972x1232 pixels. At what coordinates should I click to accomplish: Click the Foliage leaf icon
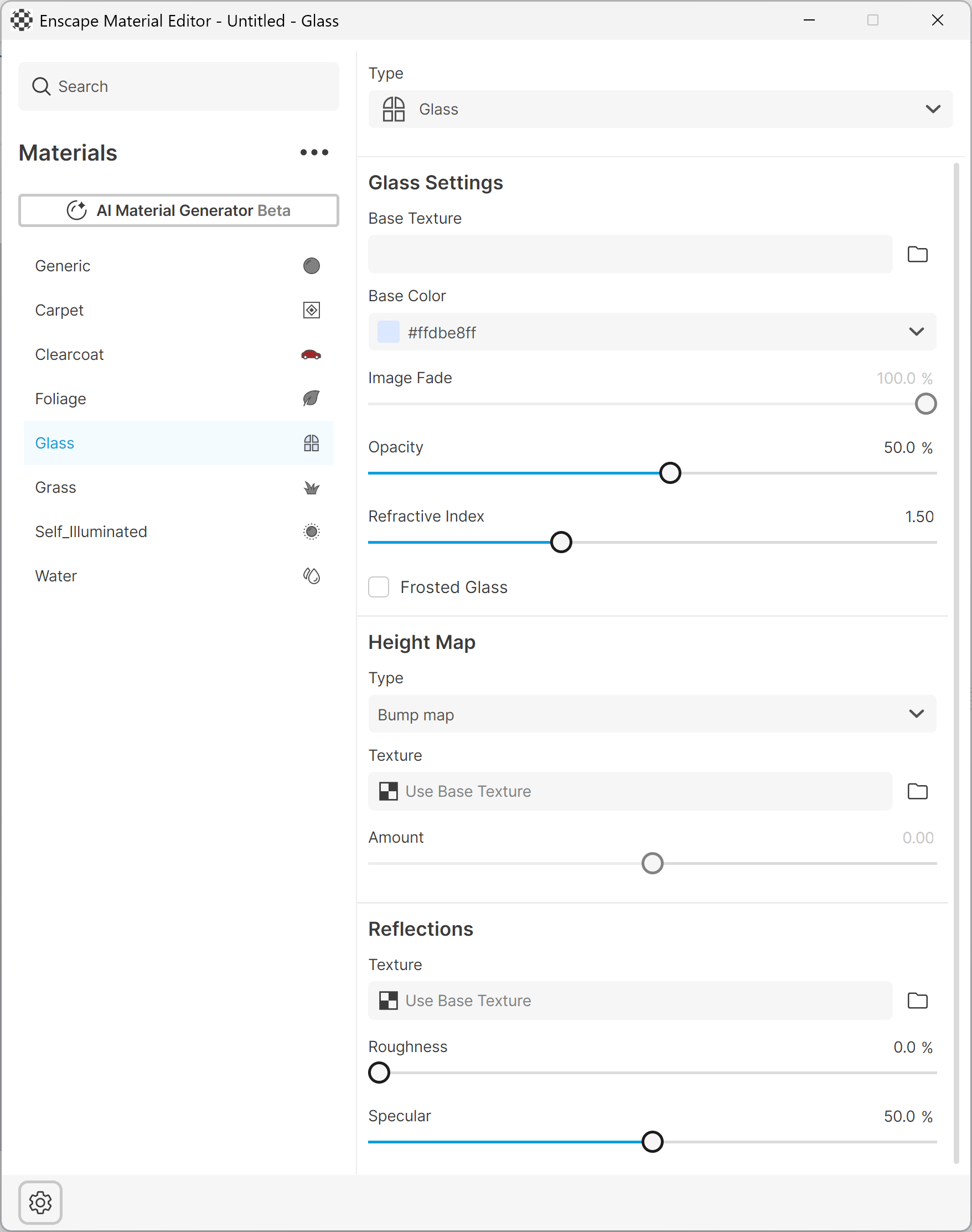tap(311, 399)
